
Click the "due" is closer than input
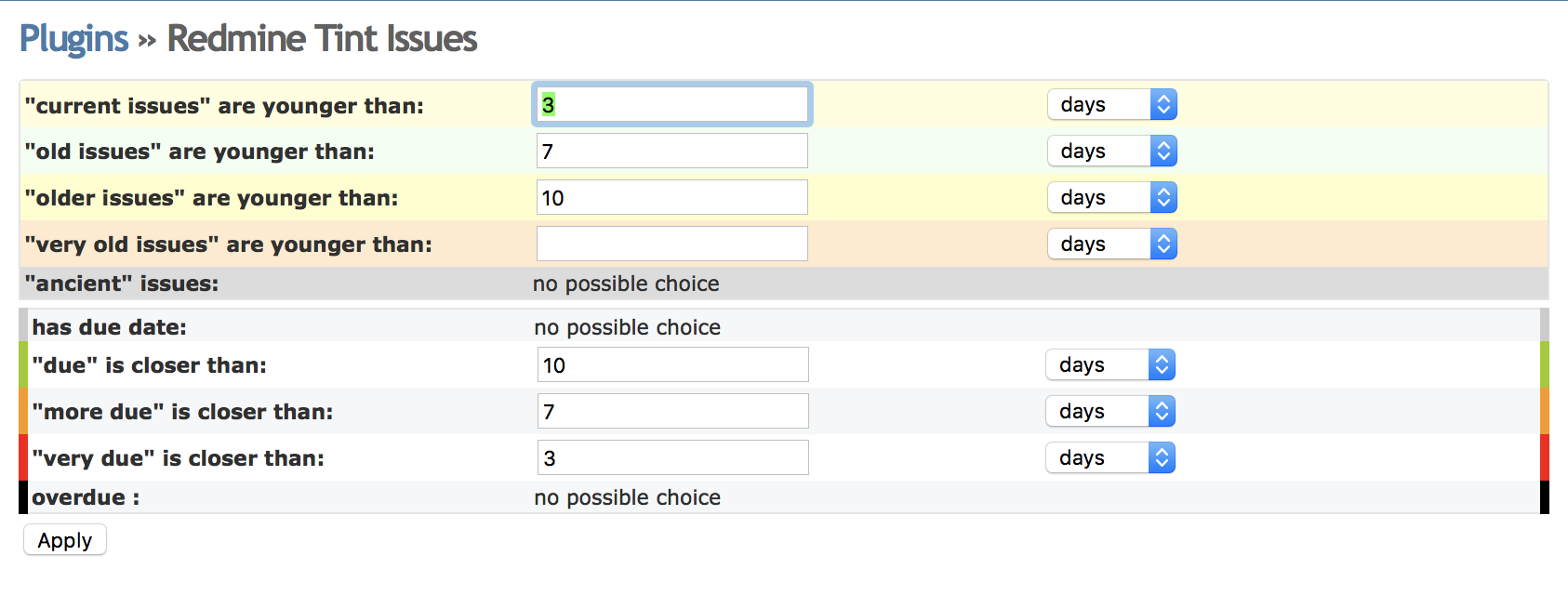point(673,364)
